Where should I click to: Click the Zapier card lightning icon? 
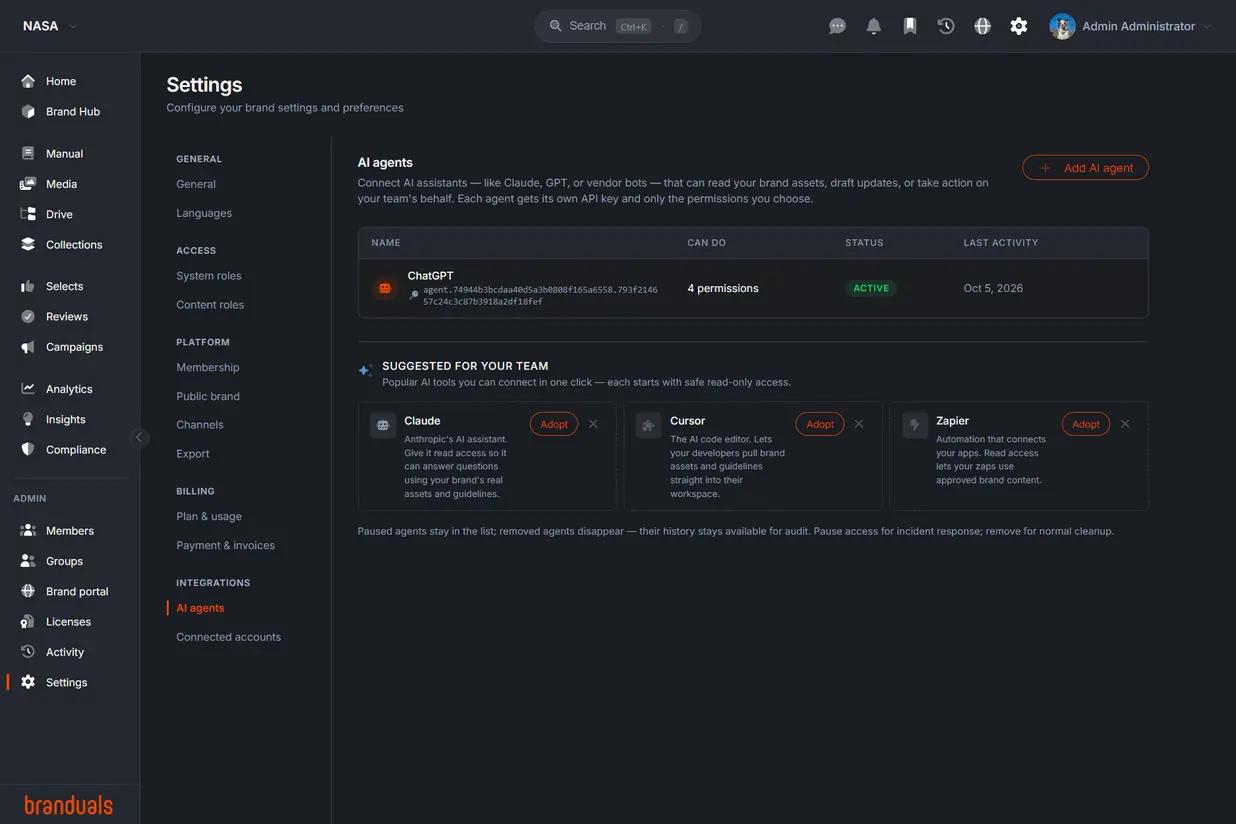point(914,425)
